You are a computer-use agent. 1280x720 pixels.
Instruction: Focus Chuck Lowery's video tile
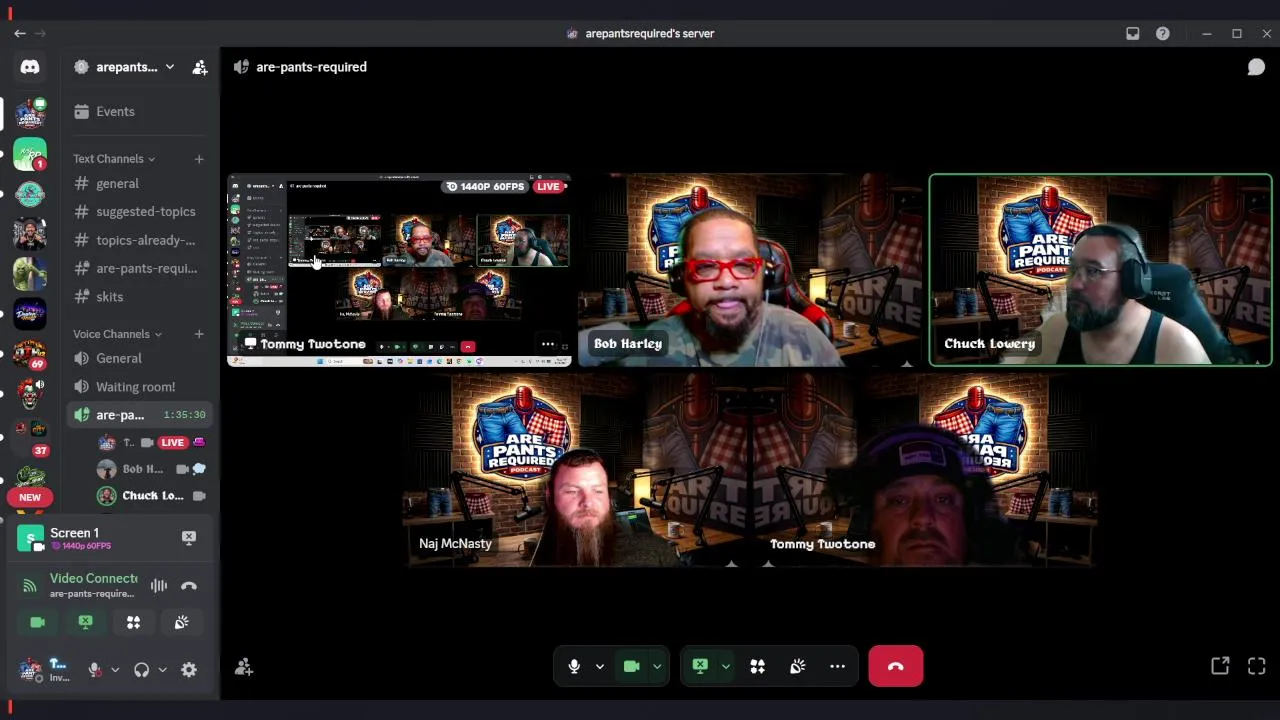click(x=1100, y=270)
